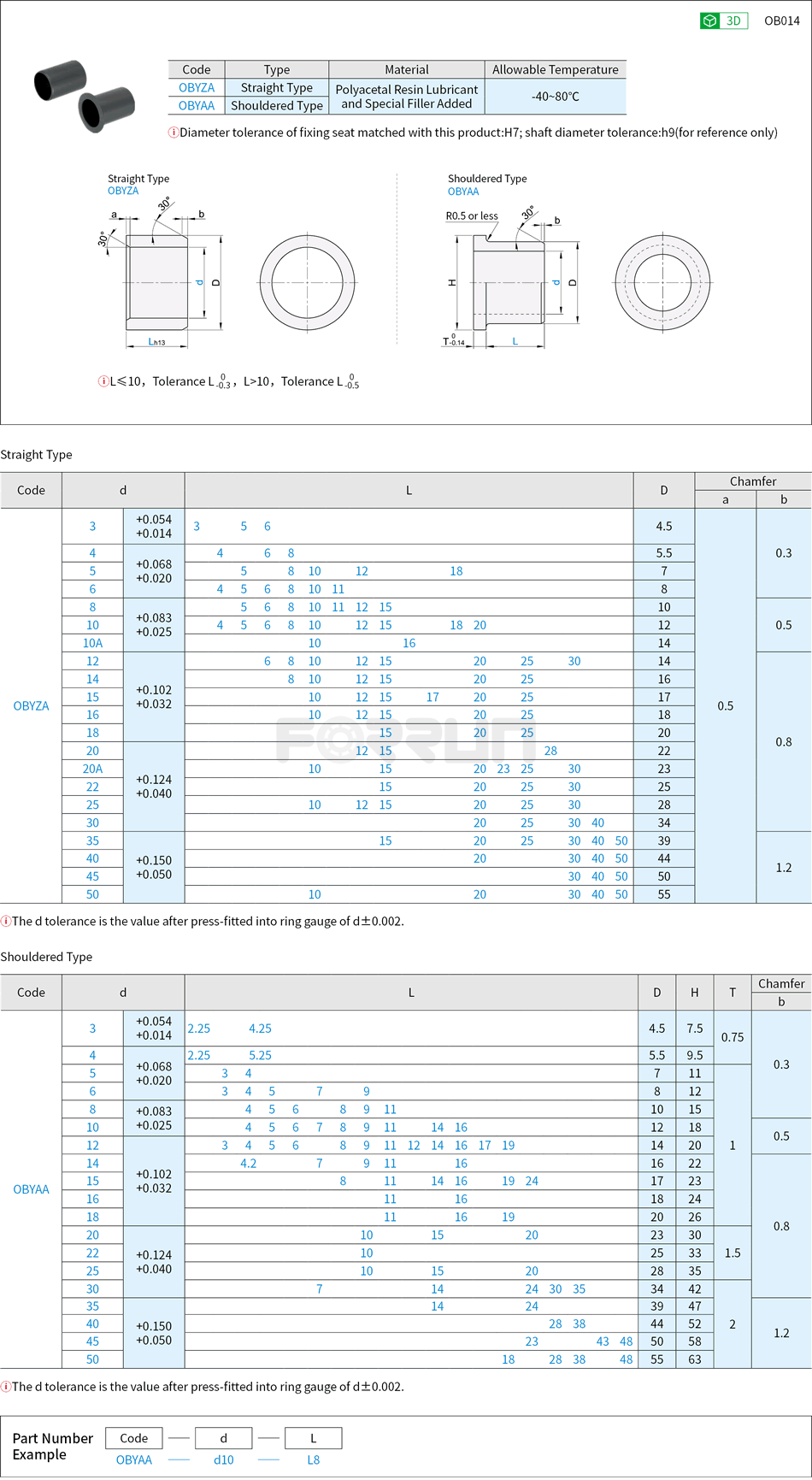The image size is (812, 1480).
Task: Click the D value 55 in the Straight Type table
Action: pos(664,894)
